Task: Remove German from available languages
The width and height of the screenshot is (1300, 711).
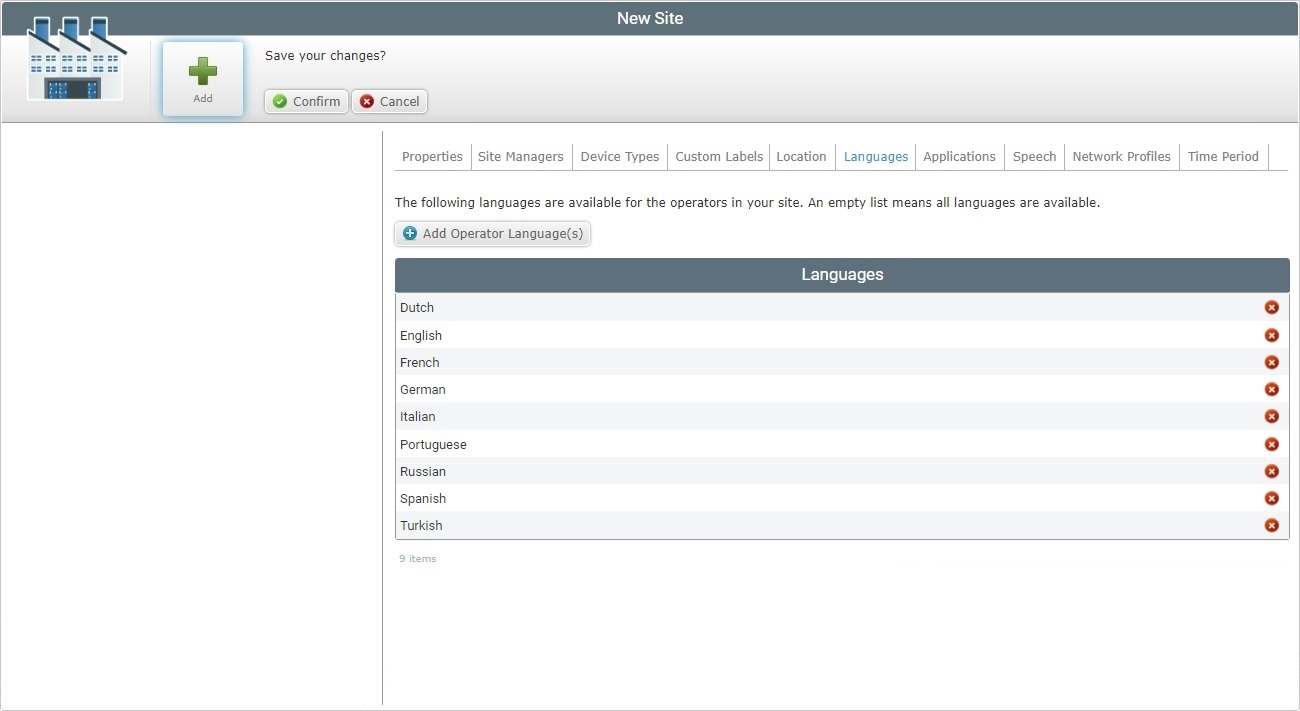Action: [x=1271, y=389]
